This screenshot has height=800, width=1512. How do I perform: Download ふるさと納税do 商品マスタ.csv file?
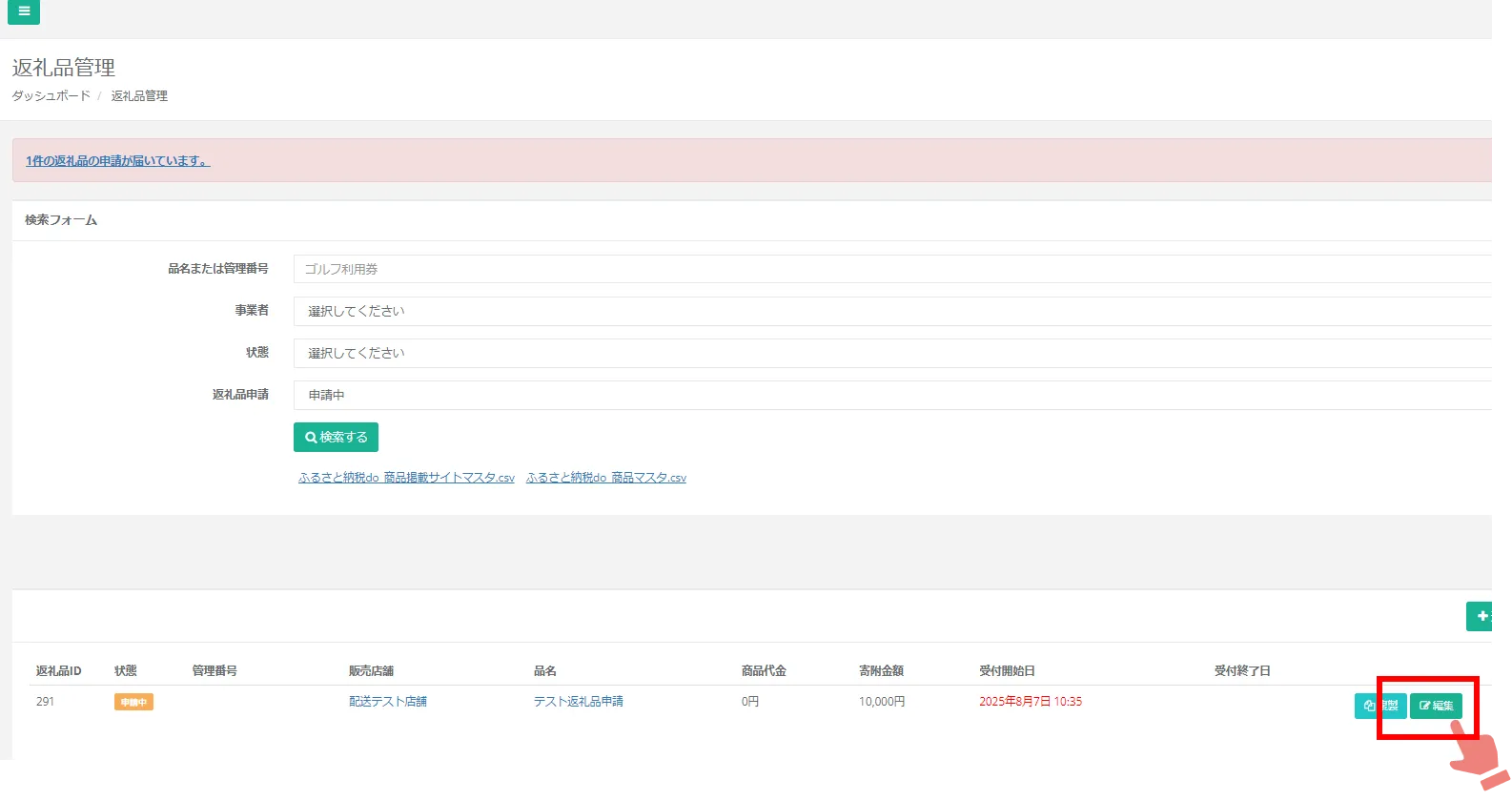[606, 478]
